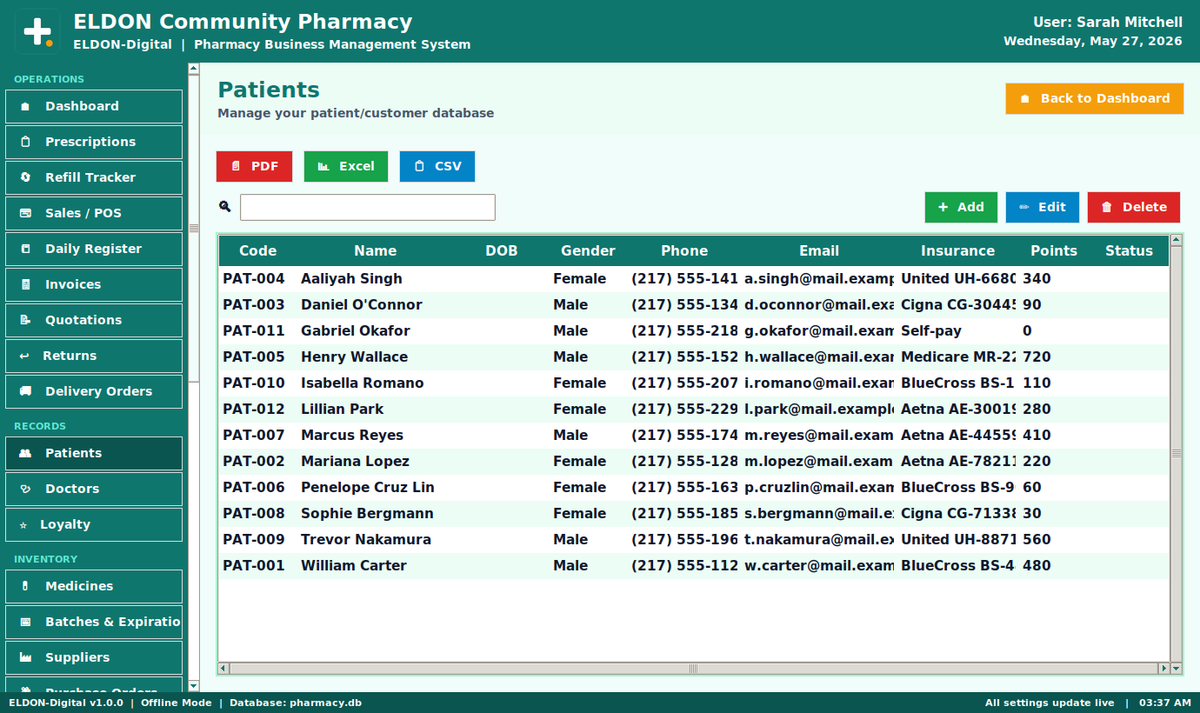
Task: Click the red Delete button
Action: point(1134,207)
